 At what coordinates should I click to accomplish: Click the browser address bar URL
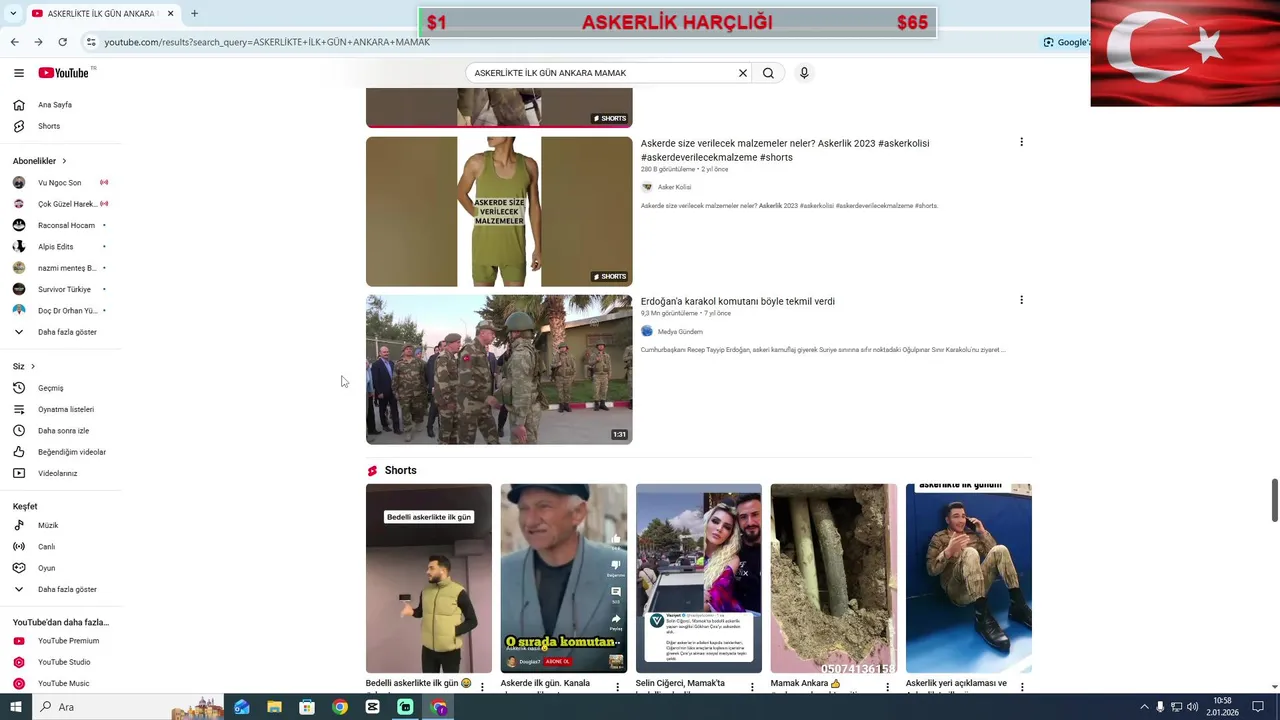coord(266,42)
